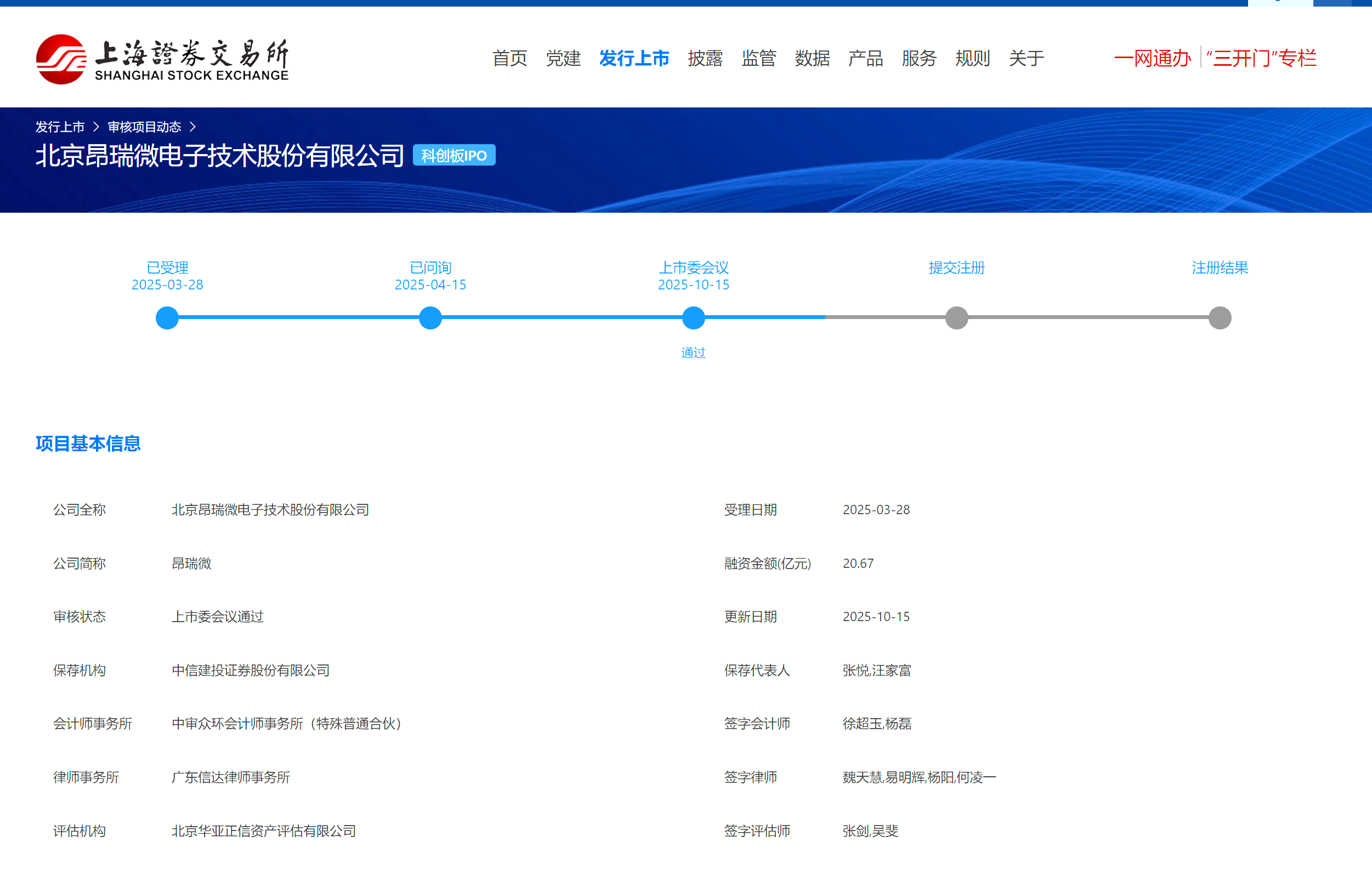Click the gray 提交注册 timeline dot
This screenshot has height=876, width=1372.
(957, 318)
